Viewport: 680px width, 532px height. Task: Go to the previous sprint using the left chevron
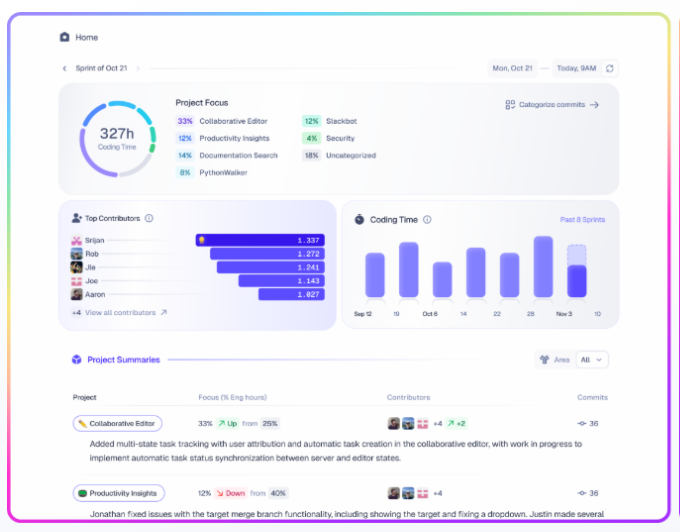click(x=65, y=68)
